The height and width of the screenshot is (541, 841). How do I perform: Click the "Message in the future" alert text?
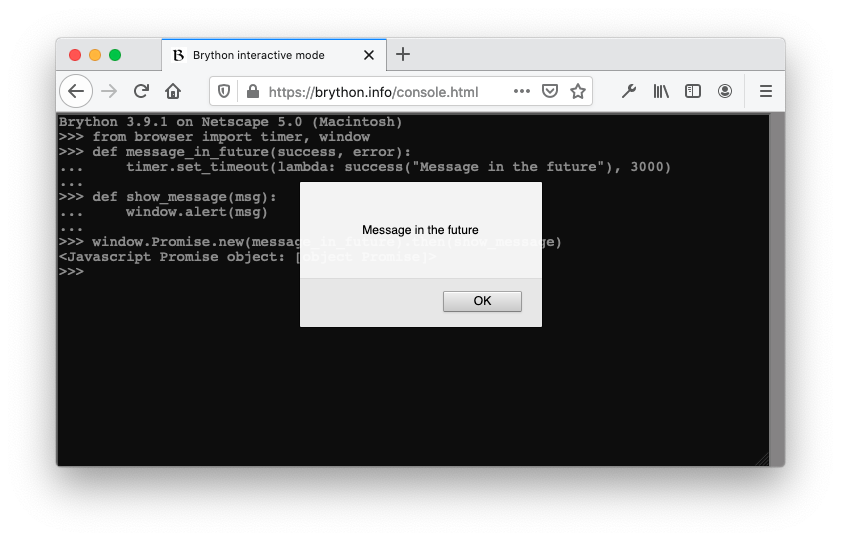tap(420, 230)
